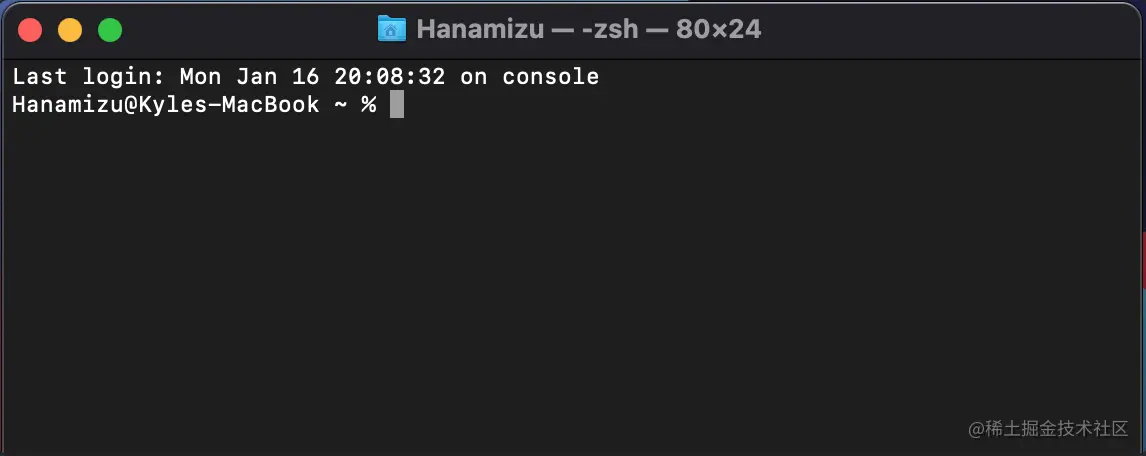Click the "%" prompt symbol
The image size is (1146, 456).
[368, 104]
